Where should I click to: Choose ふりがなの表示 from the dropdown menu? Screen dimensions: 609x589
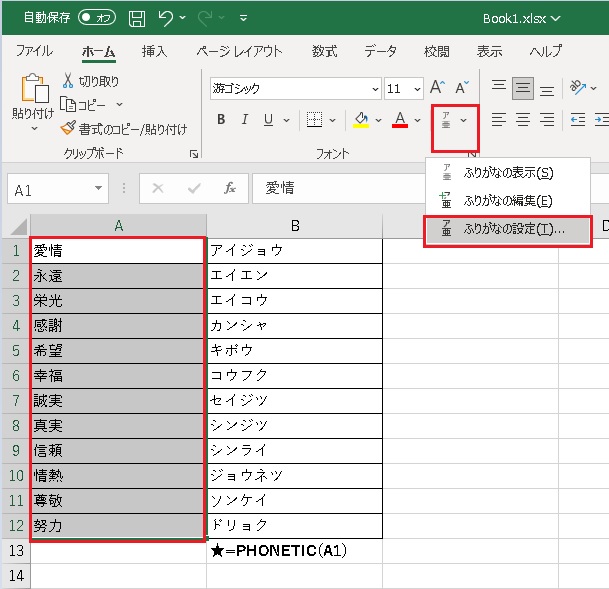[x=508, y=173]
